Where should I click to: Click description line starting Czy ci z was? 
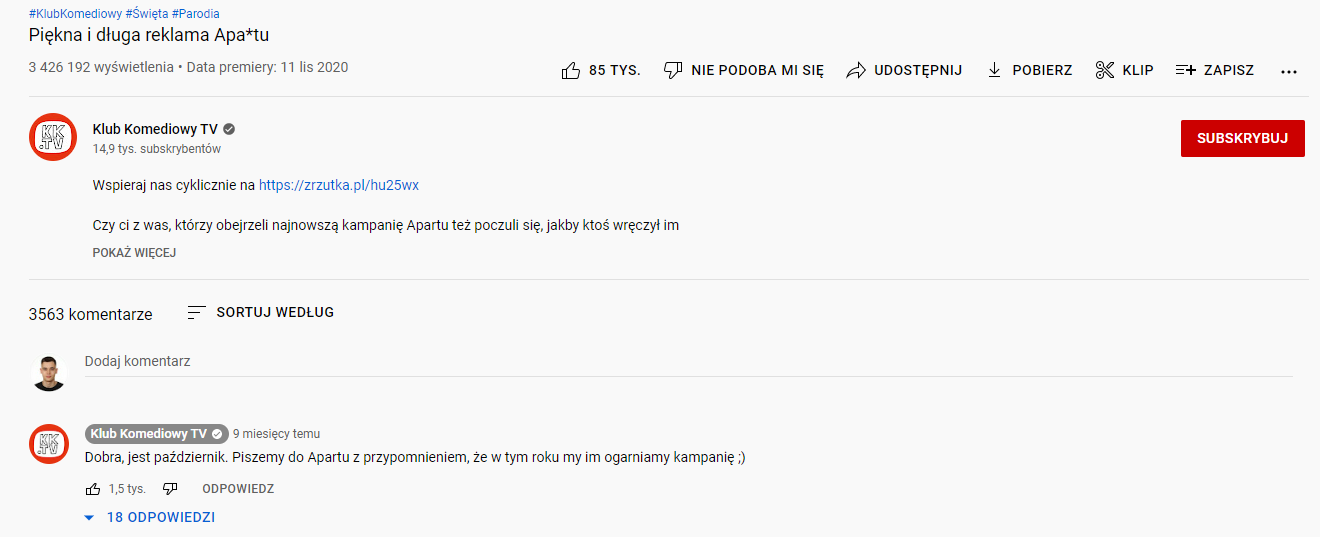click(386, 225)
